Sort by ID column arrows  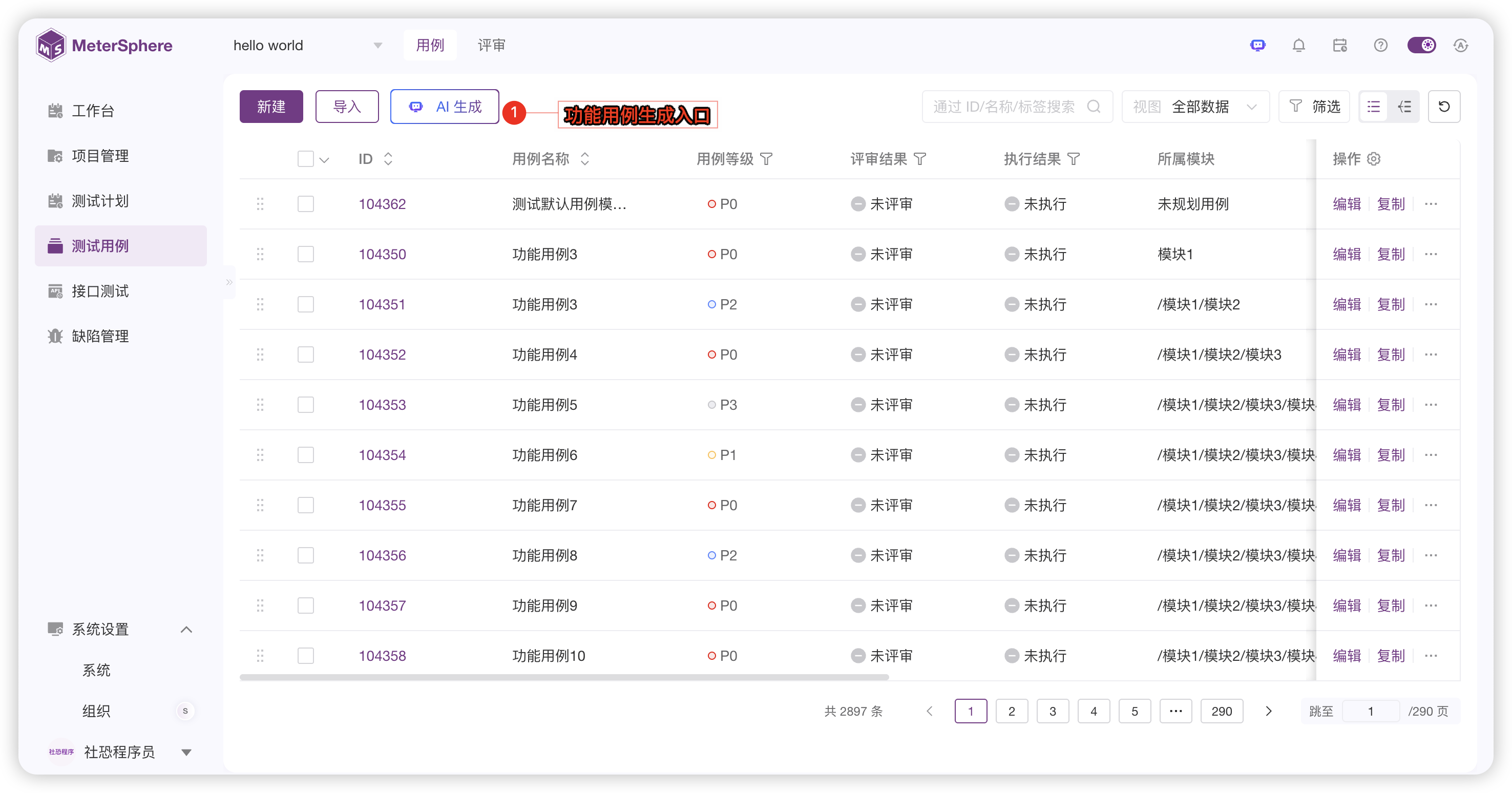pos(388,159)
